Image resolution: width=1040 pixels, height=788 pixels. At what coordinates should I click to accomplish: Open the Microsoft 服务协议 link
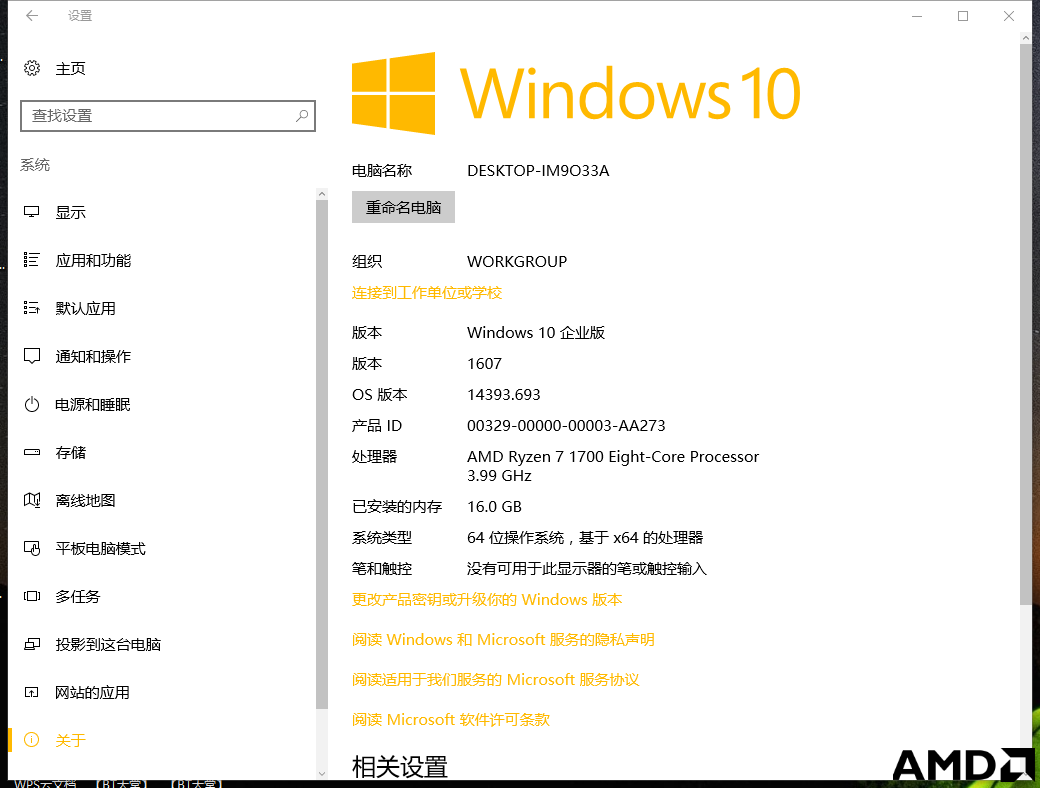click(495, 680)
